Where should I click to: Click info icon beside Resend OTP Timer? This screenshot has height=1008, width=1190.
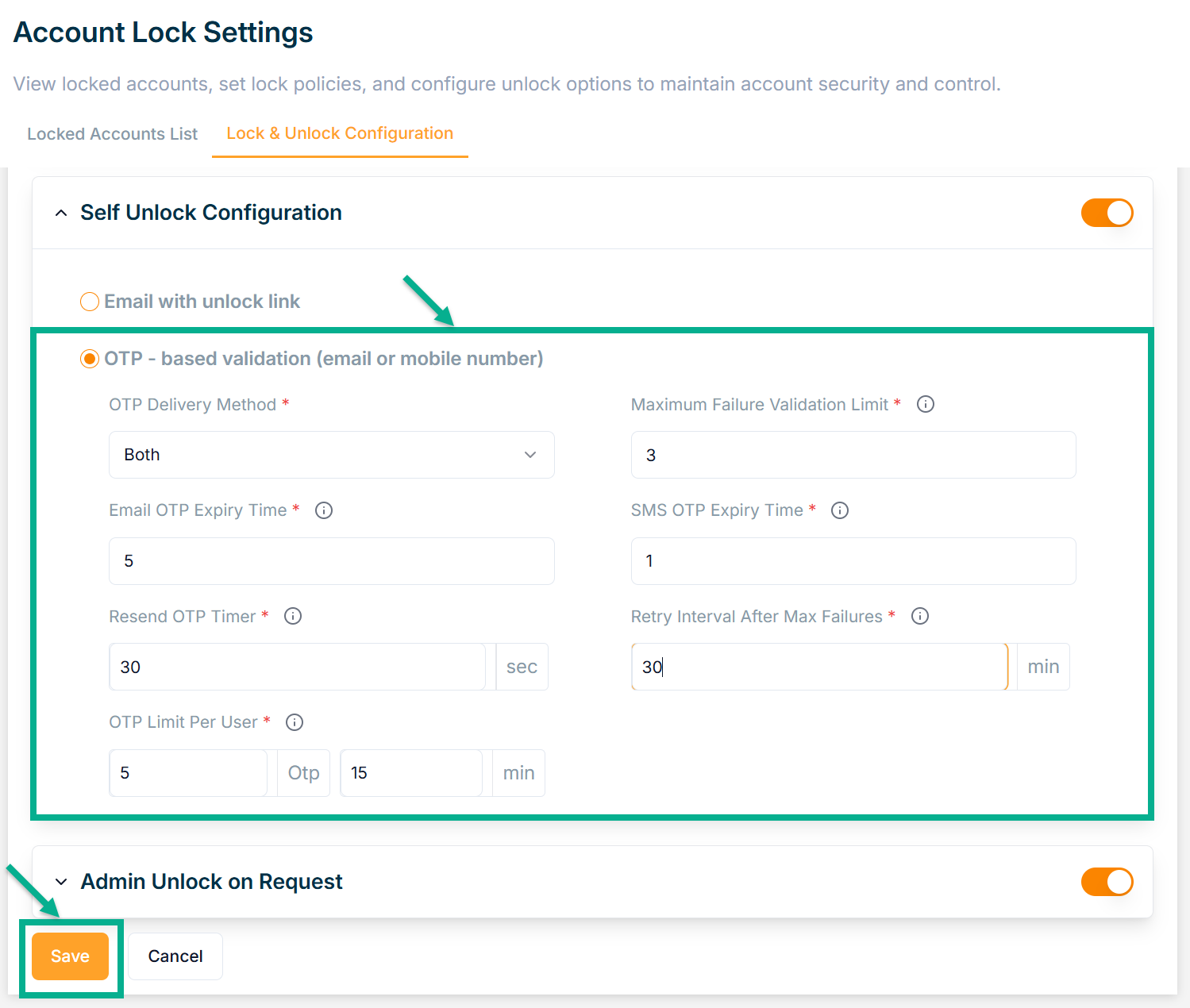(293, 617)
